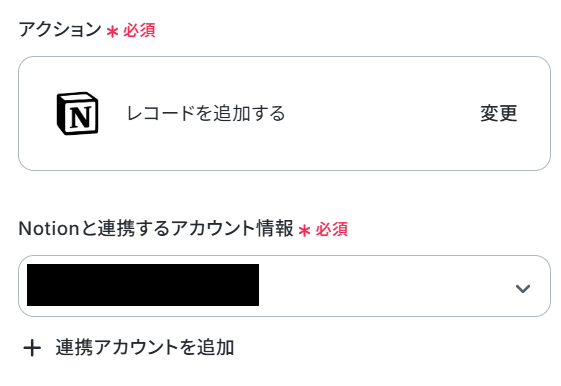This screenshot has height=386, width=561.
Task: Change the action via 変更 text
Action: point(498,113)
